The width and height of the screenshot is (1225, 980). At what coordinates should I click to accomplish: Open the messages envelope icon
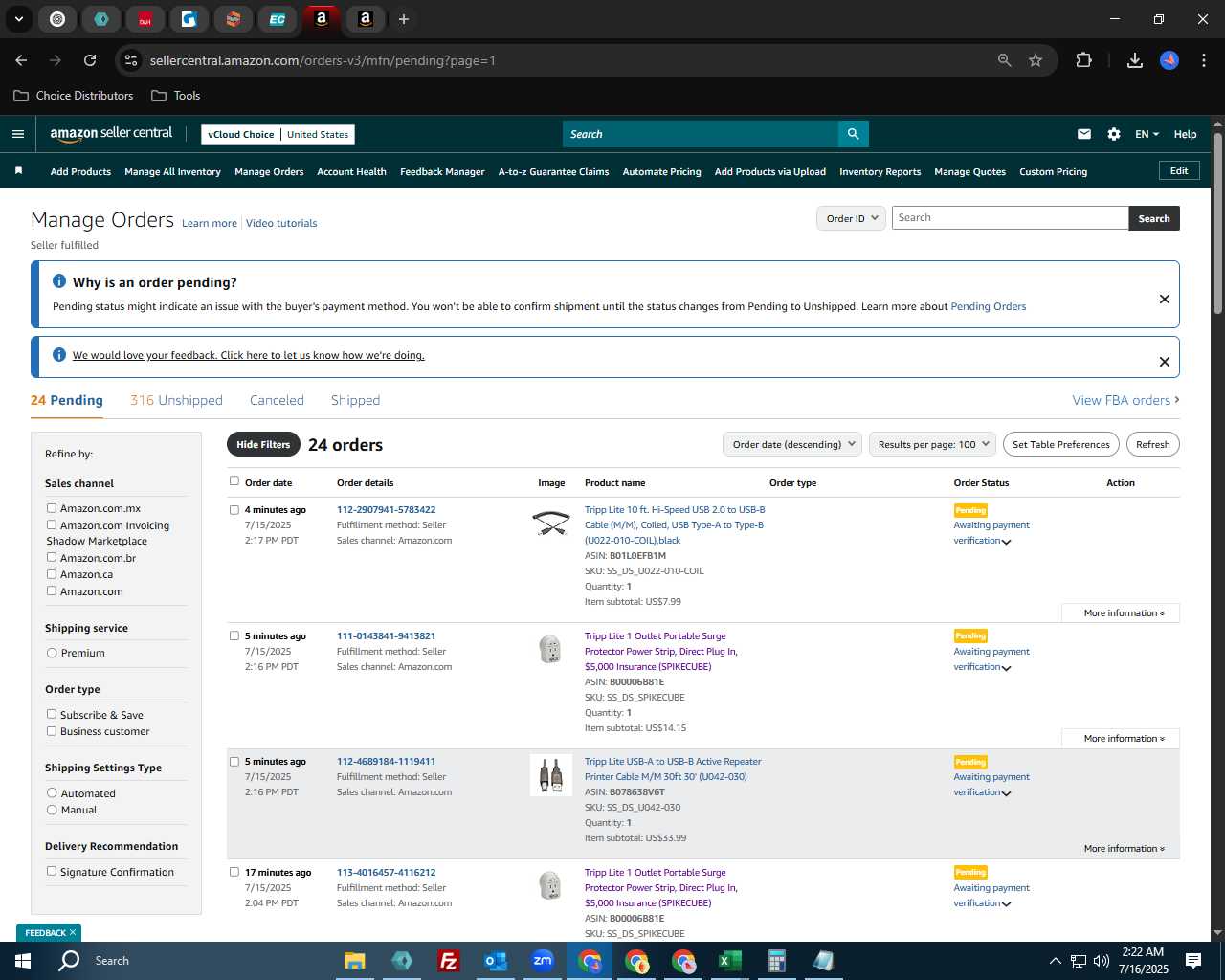1083,134
